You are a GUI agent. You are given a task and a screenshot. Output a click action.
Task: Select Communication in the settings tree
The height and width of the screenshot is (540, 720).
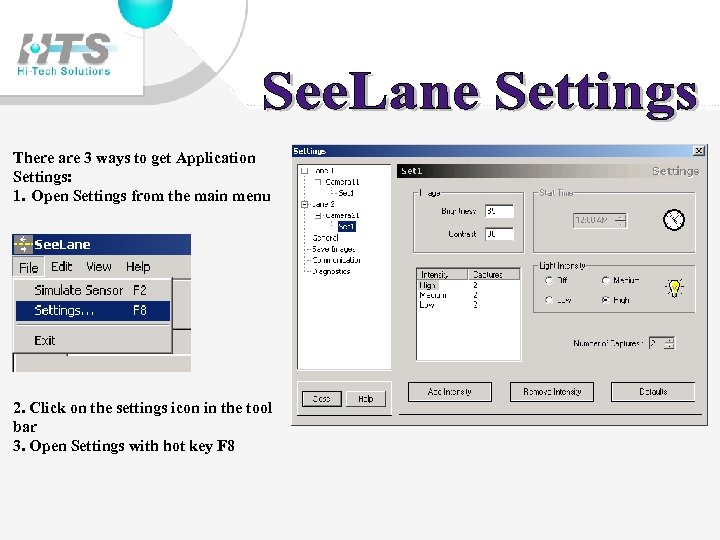click(x=337, y=260)
